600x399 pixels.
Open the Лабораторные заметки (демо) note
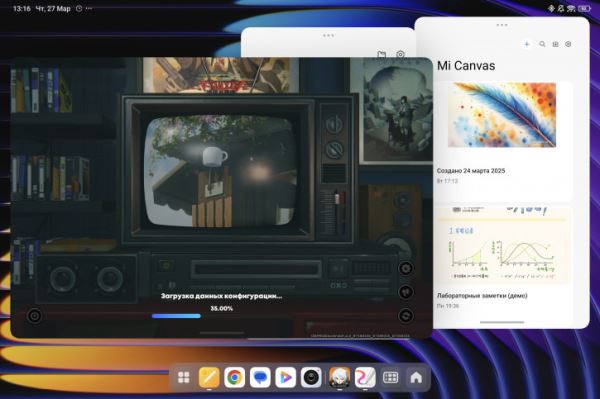click(482, 296)
